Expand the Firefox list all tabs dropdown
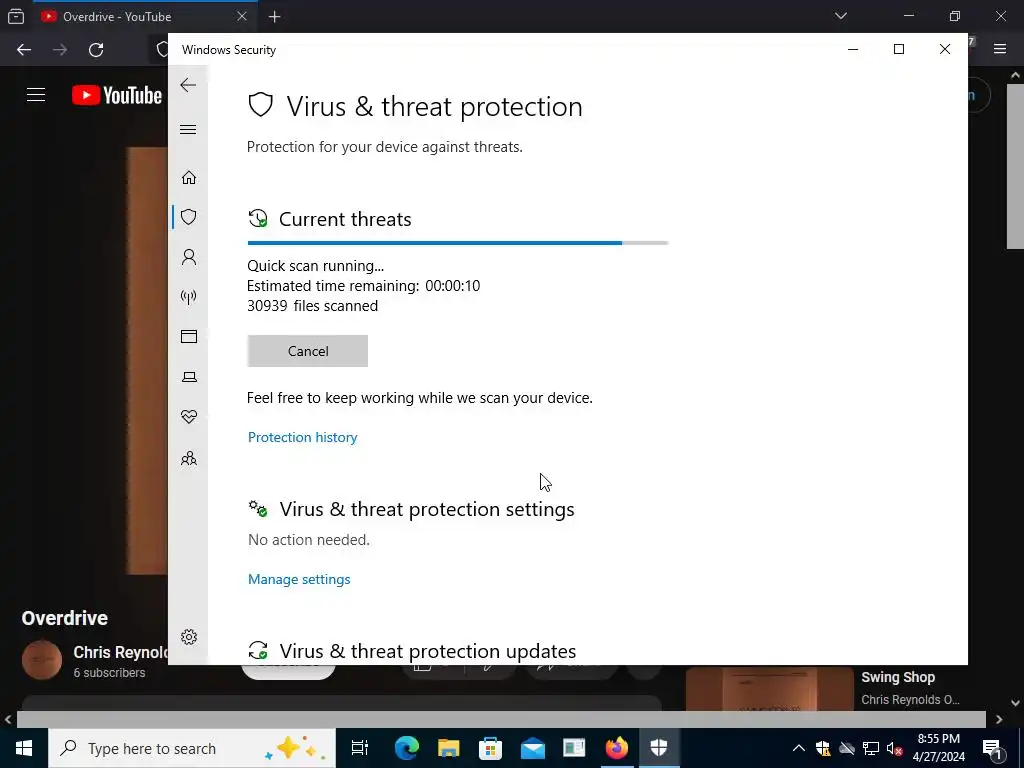 tap(841, 16)
